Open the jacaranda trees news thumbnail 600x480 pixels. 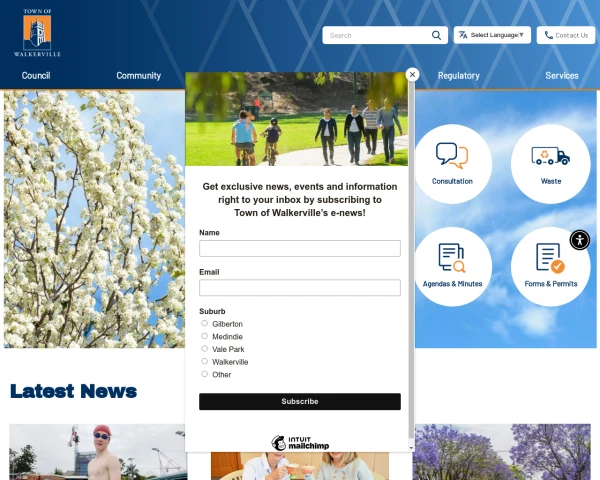point(502,452)
